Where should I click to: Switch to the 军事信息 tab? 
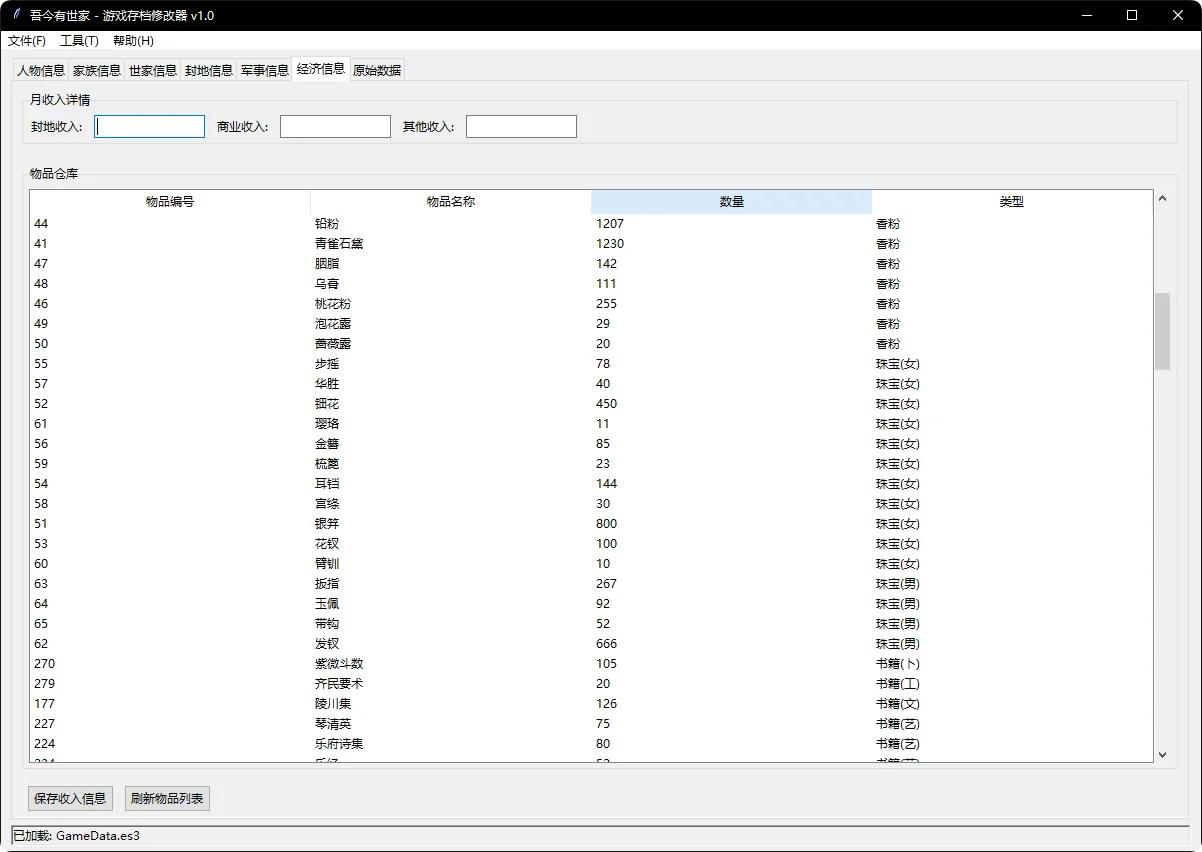click(265, 70)
